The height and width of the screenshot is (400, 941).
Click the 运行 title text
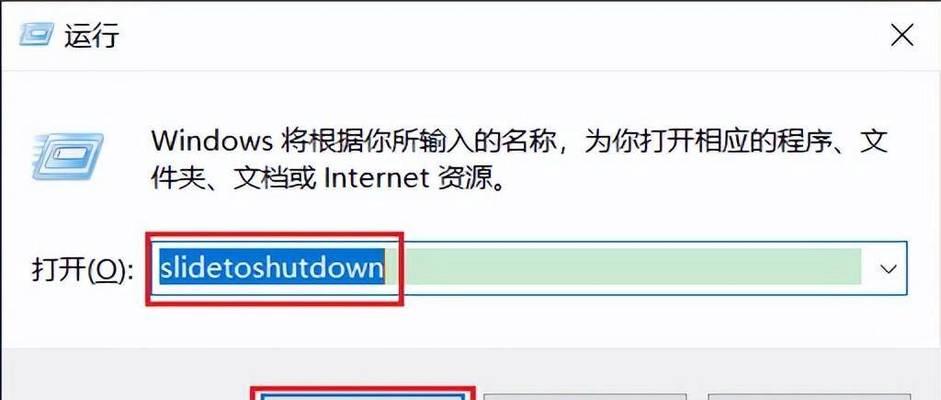92,36
